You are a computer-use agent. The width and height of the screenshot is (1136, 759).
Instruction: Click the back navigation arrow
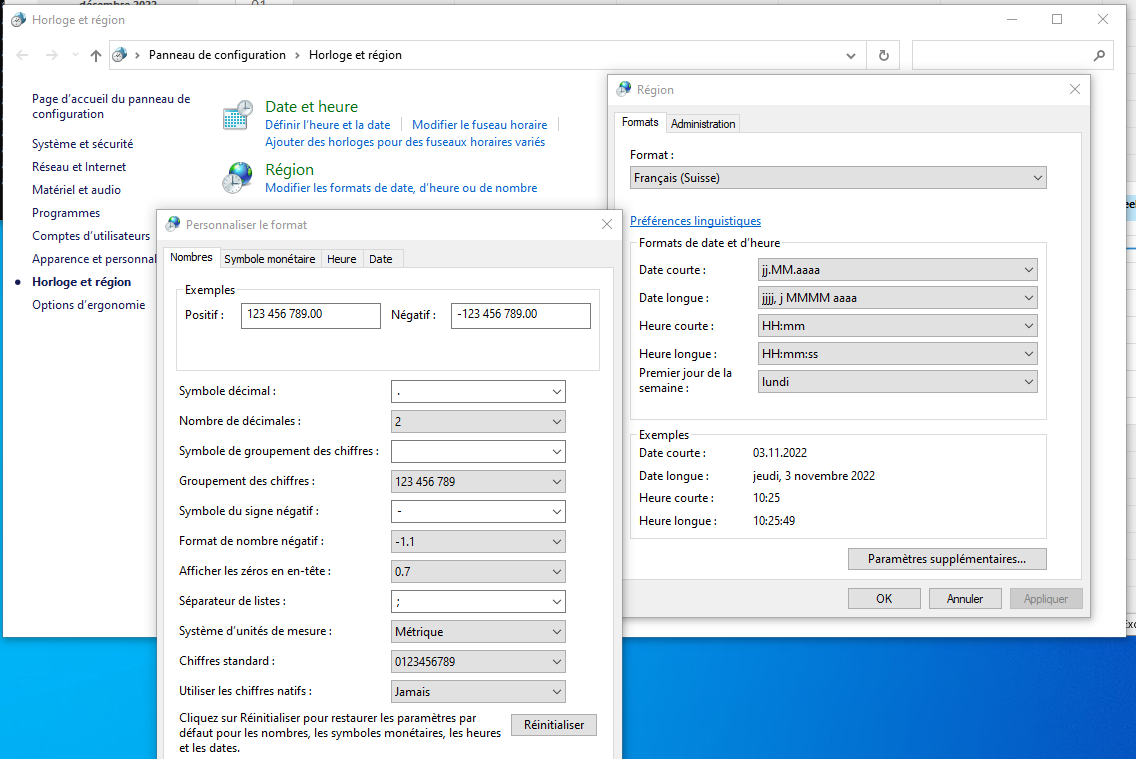click(x=23, y=56)
